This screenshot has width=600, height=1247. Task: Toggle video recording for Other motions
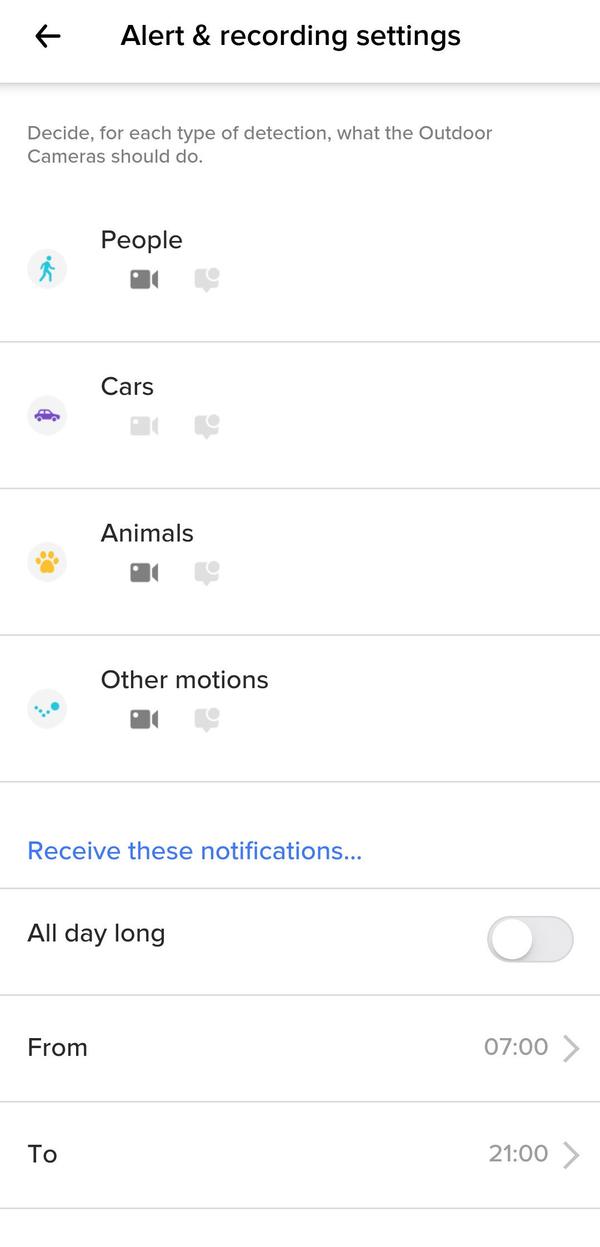[x=144, y=719]
